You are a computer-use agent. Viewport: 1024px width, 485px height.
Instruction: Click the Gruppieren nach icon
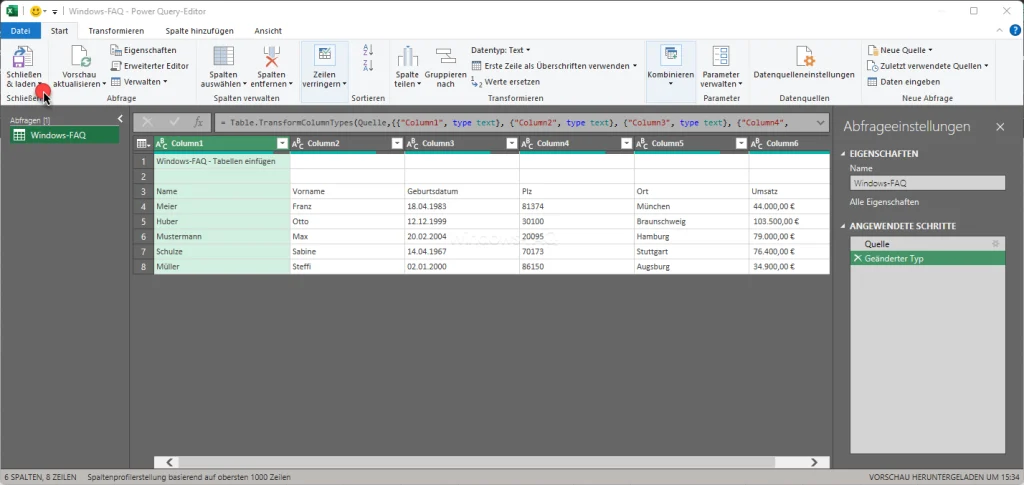446,57
